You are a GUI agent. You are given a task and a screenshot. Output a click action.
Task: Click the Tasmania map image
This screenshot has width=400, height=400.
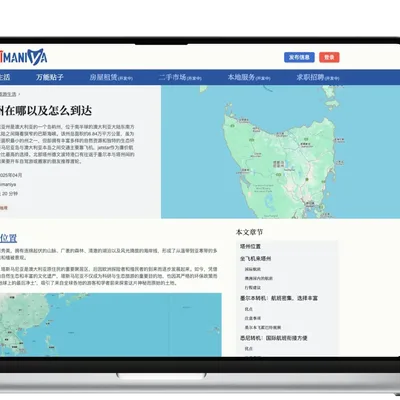(x=280, y=152)
